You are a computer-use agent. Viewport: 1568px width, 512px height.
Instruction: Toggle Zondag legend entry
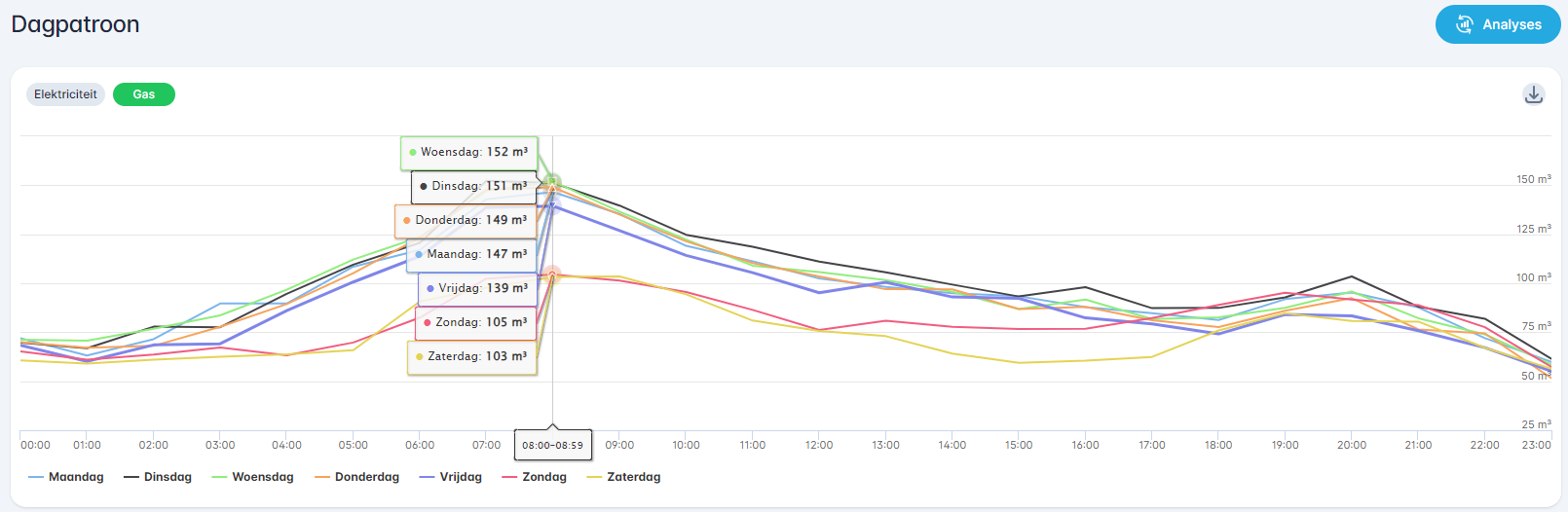click(535, 477)
